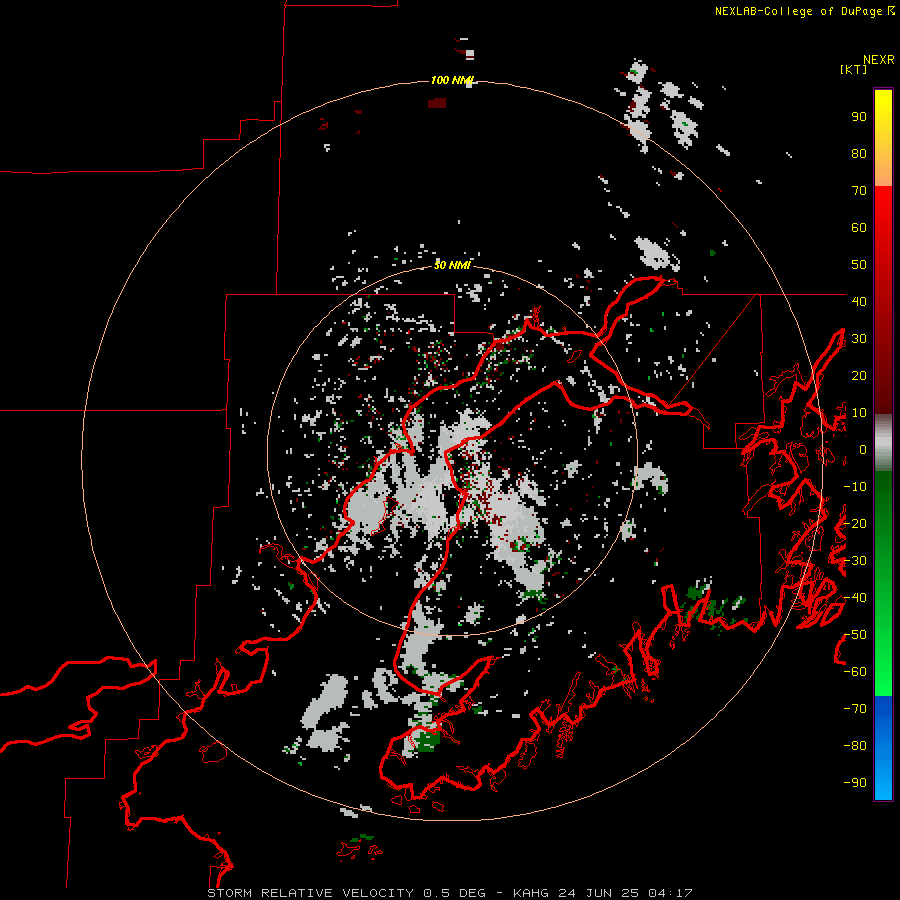Click the 80 value on the velocity scale
This screenshot has width=900, height=900.
859,154
